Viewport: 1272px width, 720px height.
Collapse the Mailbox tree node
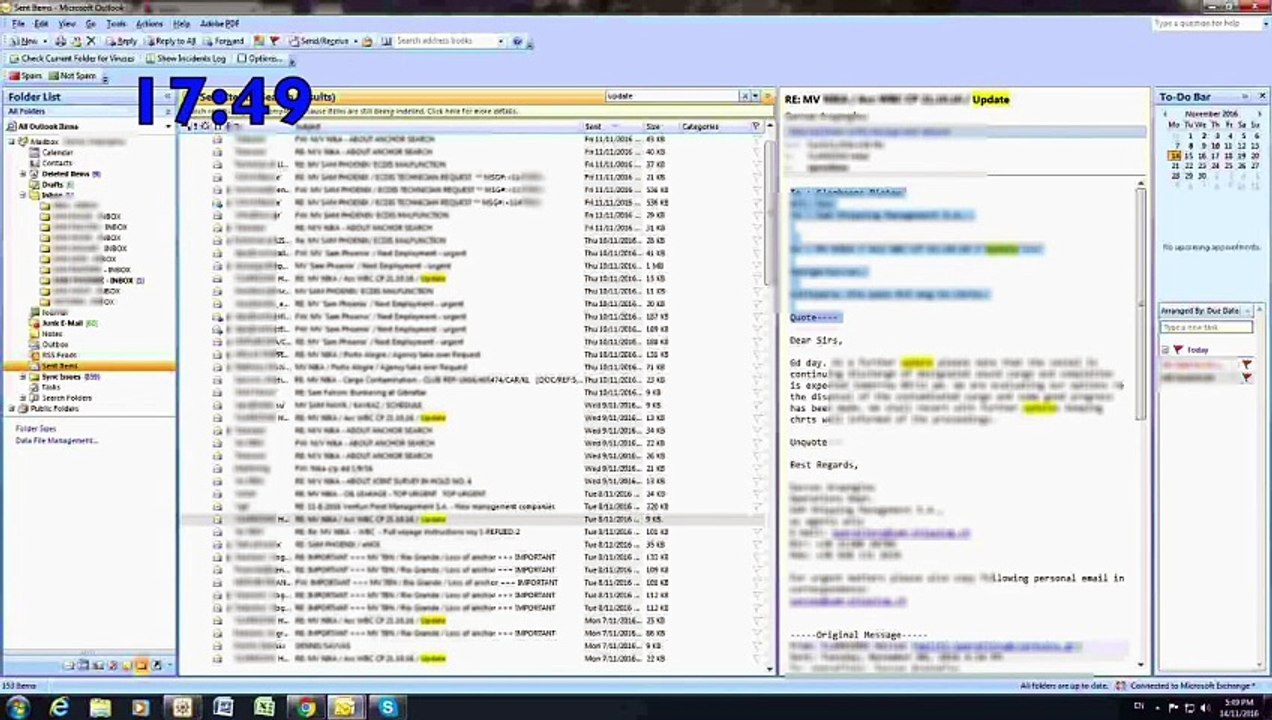(13, 142)
